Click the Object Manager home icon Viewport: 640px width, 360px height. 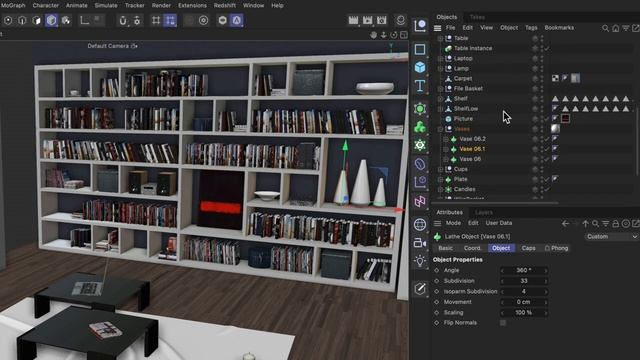click(616, 28)
